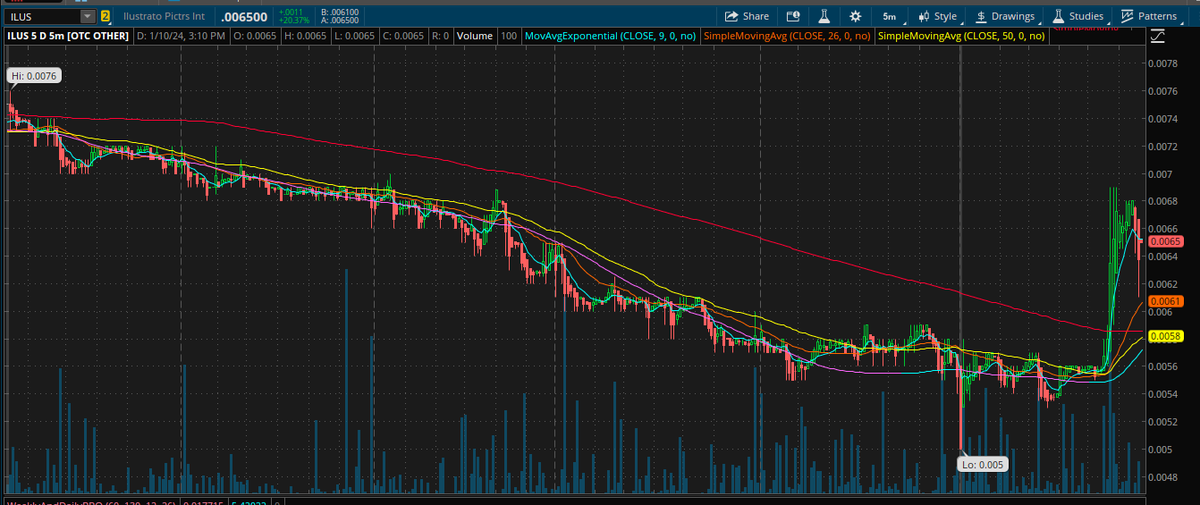Click the yellow linked-window number 2 badge

[x=105, y=16]
